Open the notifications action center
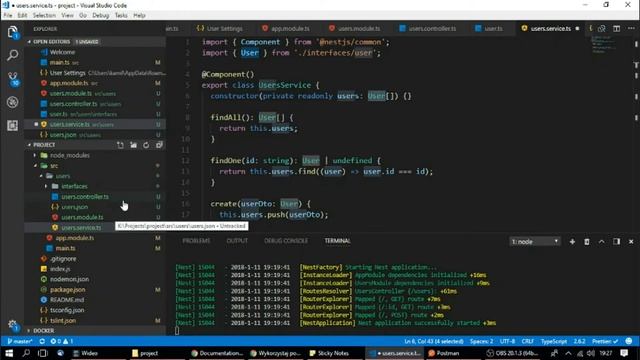Screen dimensions: 640x360 coord(624,353)
